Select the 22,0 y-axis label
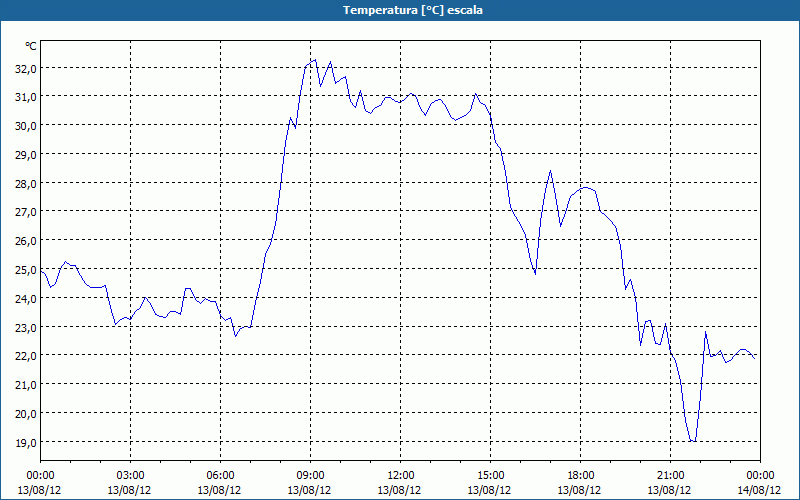Screen dimensions: 800x500 point(26,356)
